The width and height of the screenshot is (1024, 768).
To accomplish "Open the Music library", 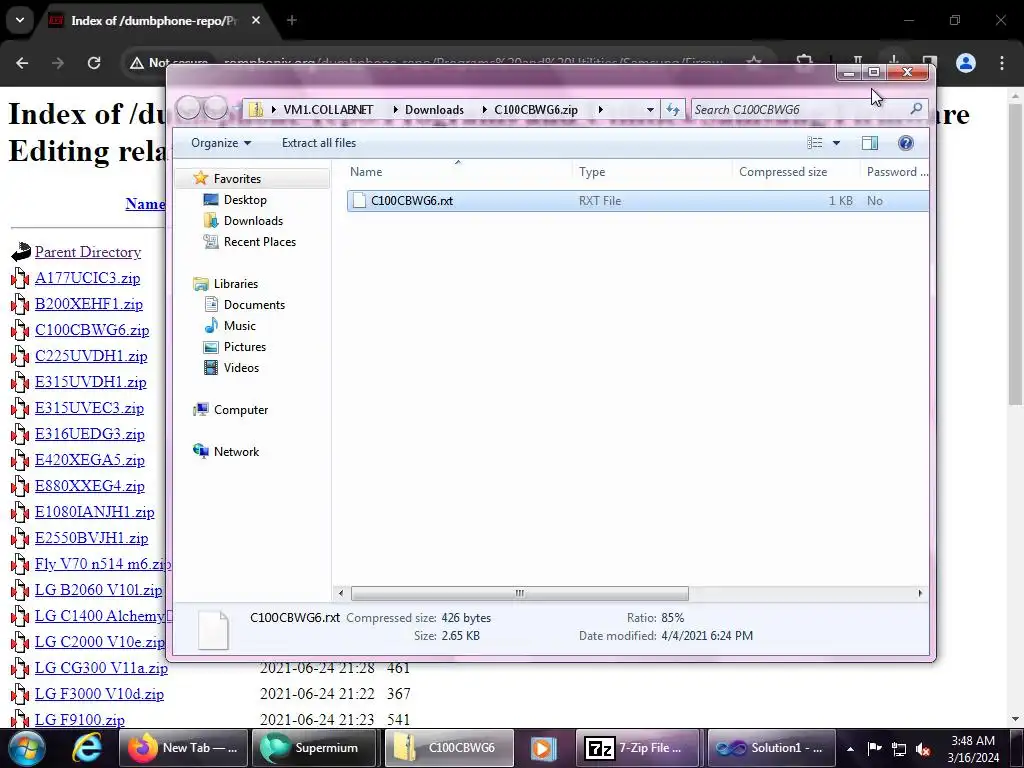I will pos(239,325).
